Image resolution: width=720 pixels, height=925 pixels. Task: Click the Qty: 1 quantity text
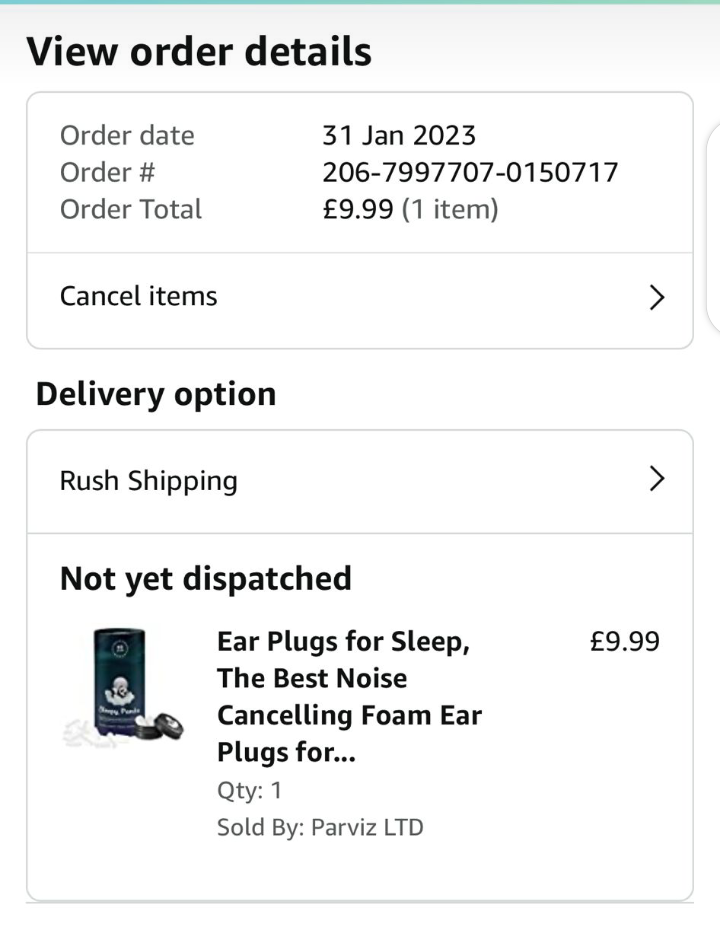pos(249,790)
